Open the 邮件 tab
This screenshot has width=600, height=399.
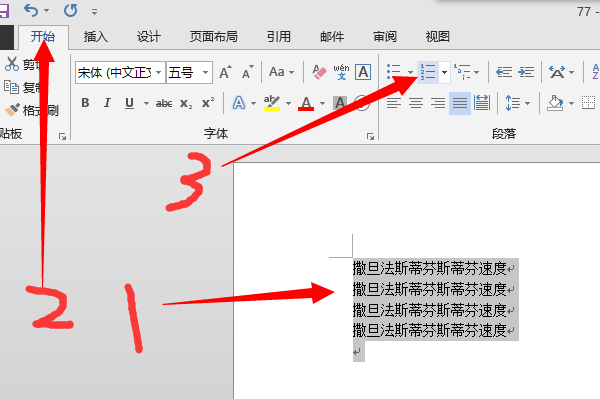coord(332,37)
